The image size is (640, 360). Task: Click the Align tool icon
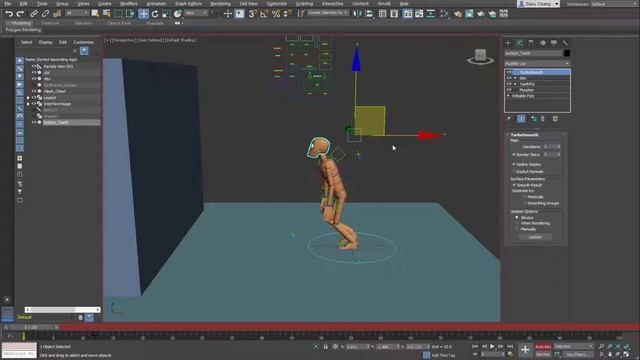[x=369, y=14]
